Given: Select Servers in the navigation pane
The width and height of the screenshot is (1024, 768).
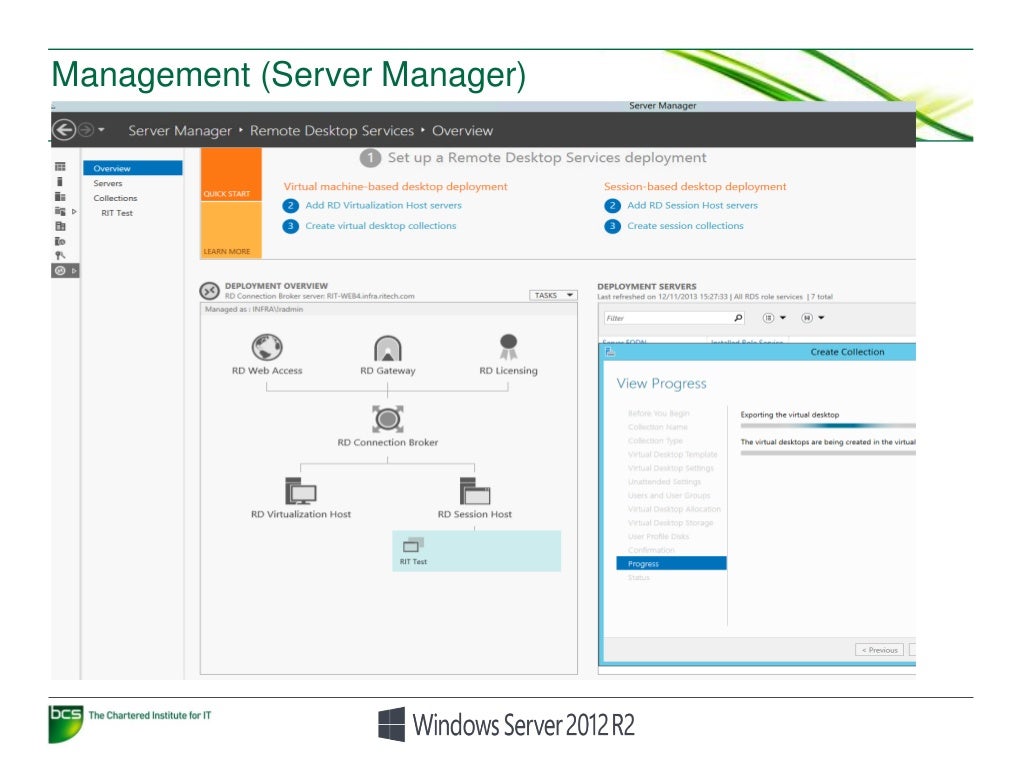Looking at the screenshot, I should pyautogui.click(x=108, y=184).
